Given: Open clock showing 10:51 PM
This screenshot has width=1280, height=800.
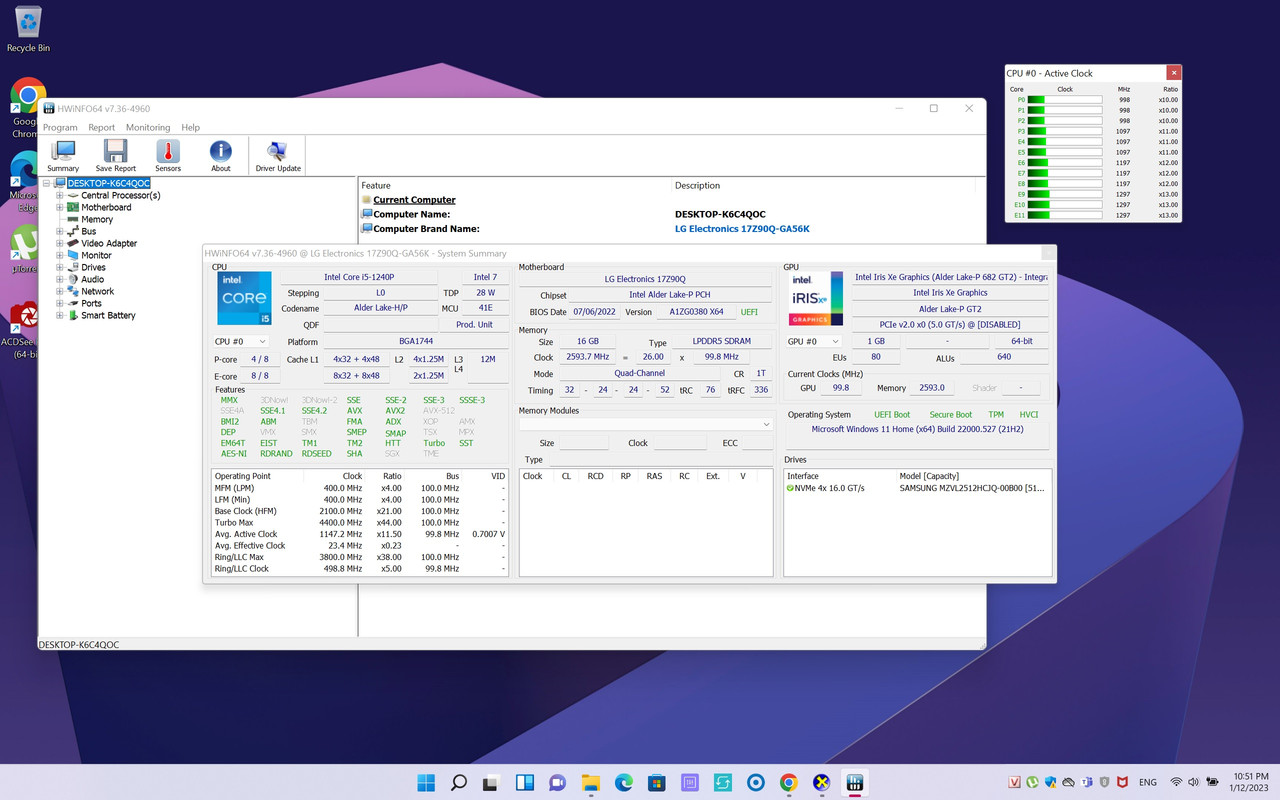Looking at the screenshot, I should (1248, 782).
